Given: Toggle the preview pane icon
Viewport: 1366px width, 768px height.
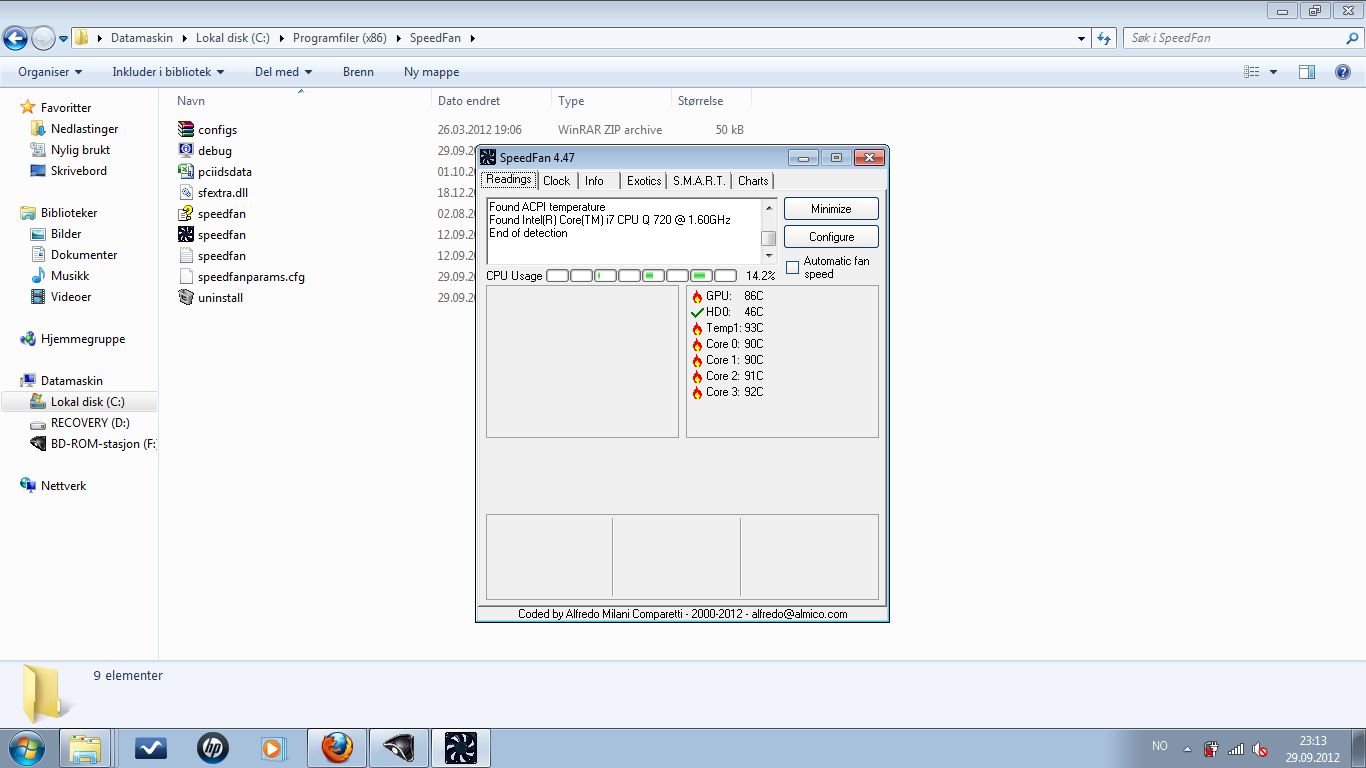Looking at the screenshot, I should pos(1307,72).
